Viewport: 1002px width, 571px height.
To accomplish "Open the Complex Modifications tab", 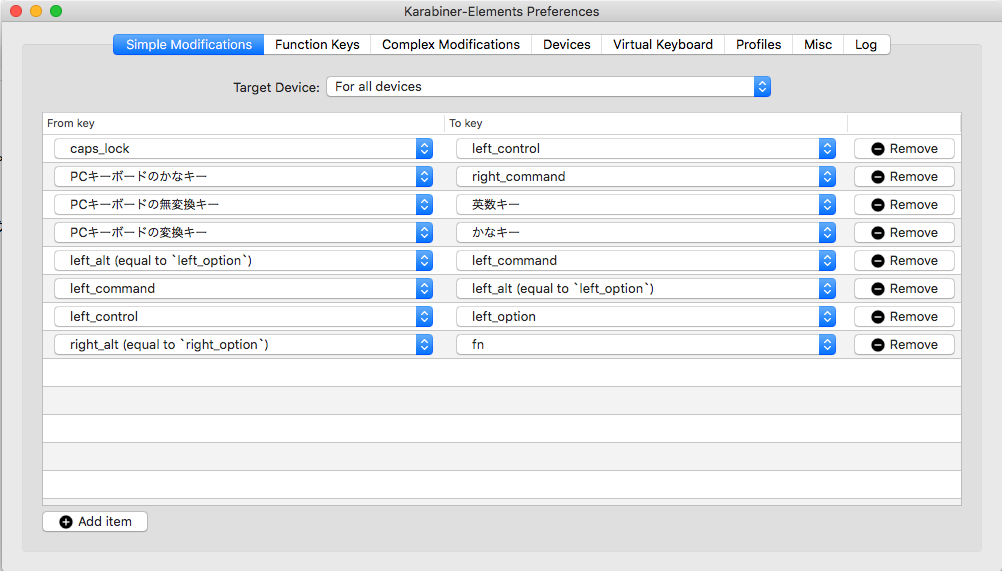I will point(451,45).
